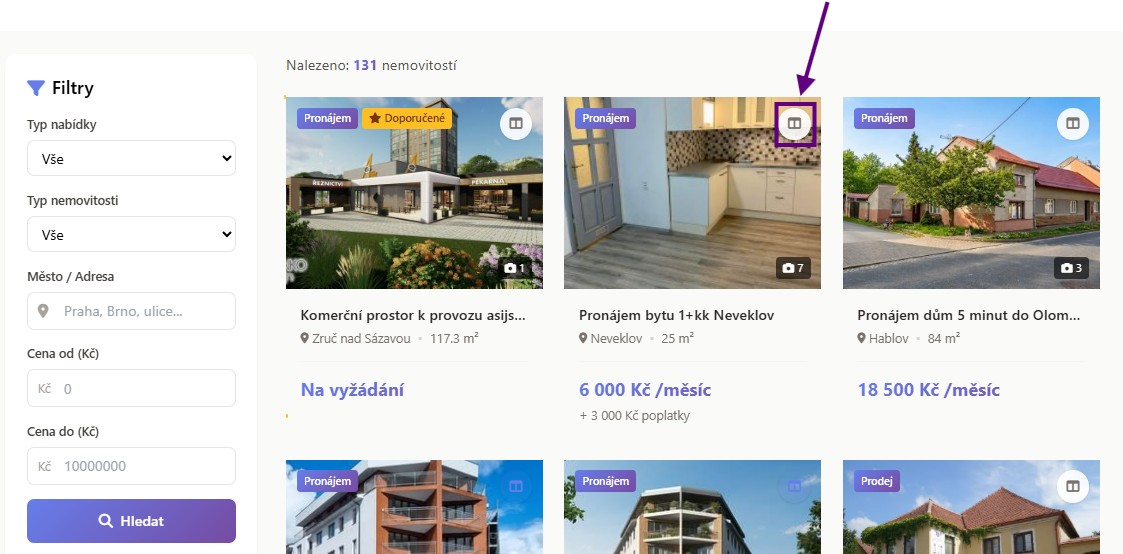This screenshot has width=1123, height=554.
Task: Click the Město / Adresa input field
Action: pyautogui.click(x=131, y=311)
